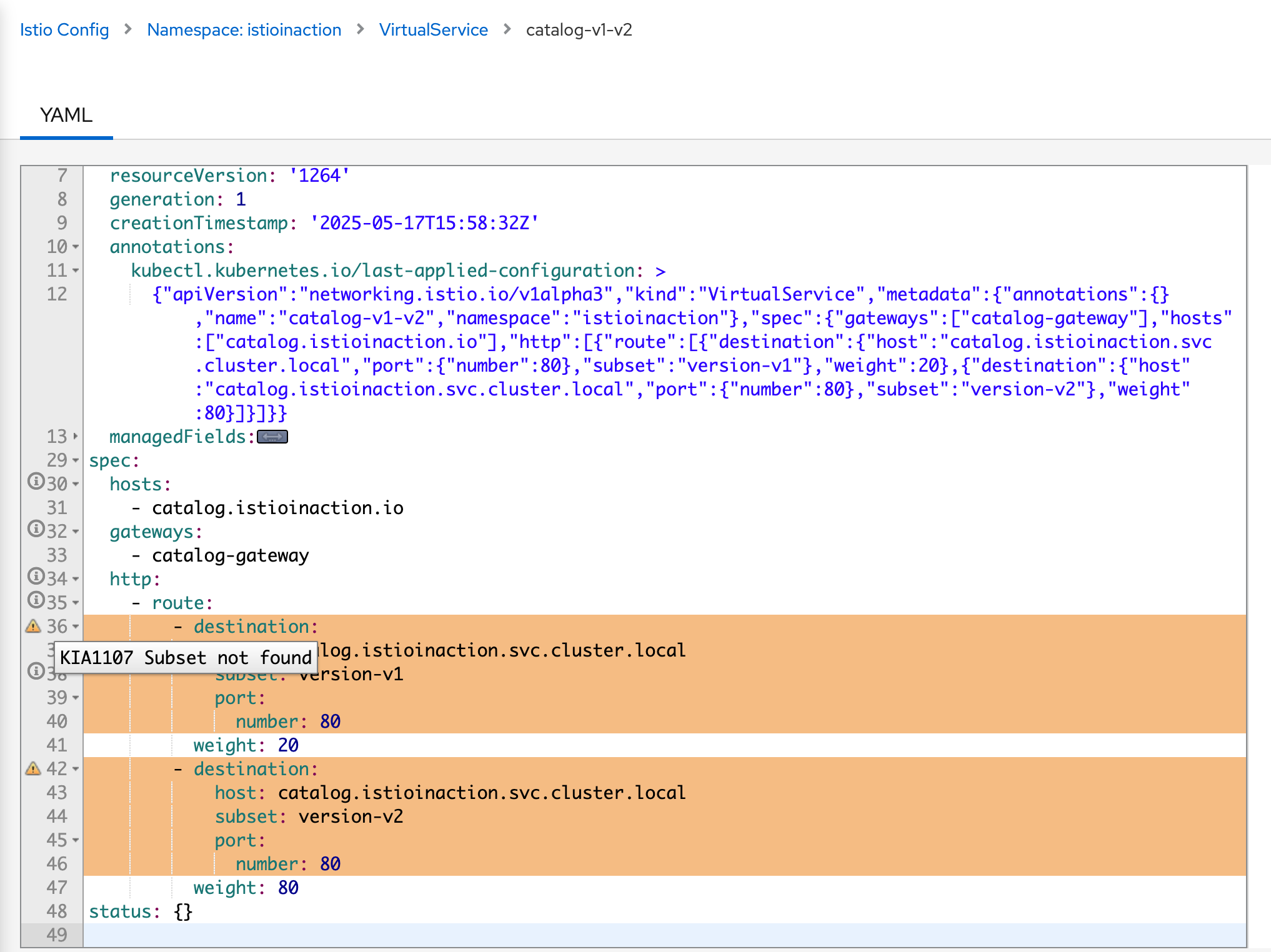Click the weight value 20 on line 41
This screenshot has height=952, width=1271.
pyautogui.click(x=288, y=745)
